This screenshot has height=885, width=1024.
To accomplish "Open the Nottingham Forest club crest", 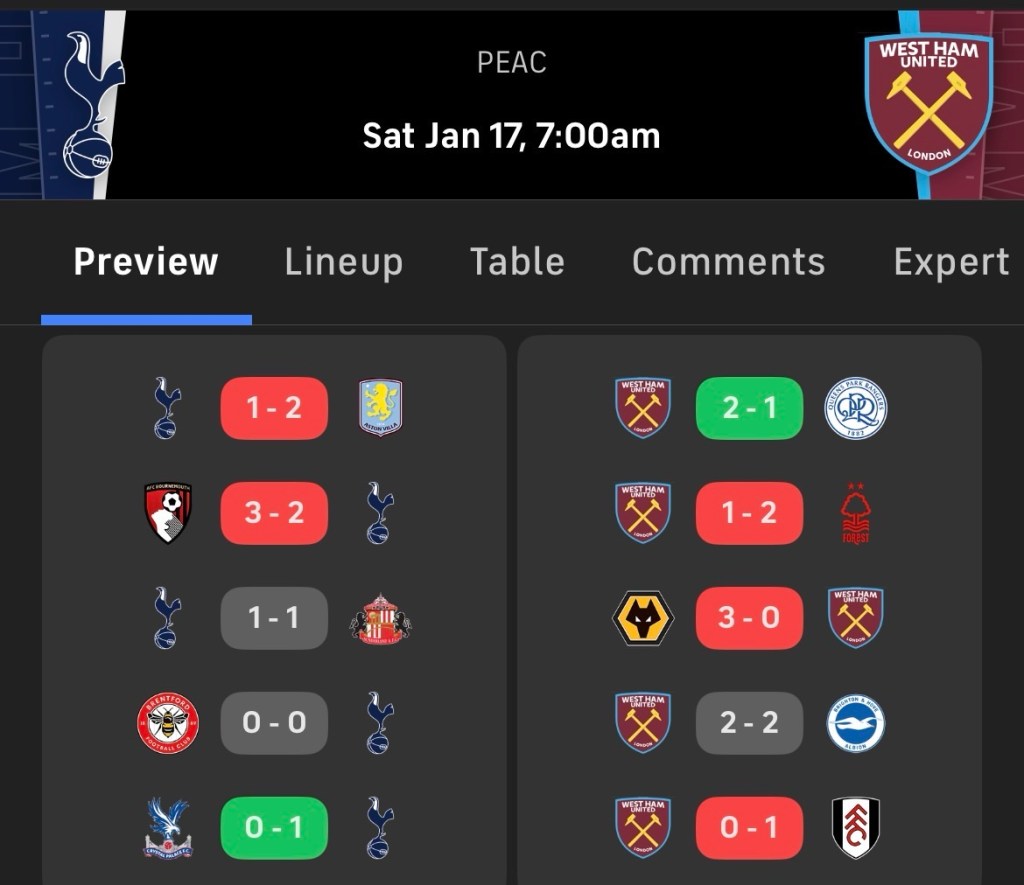I will point(856,513).
